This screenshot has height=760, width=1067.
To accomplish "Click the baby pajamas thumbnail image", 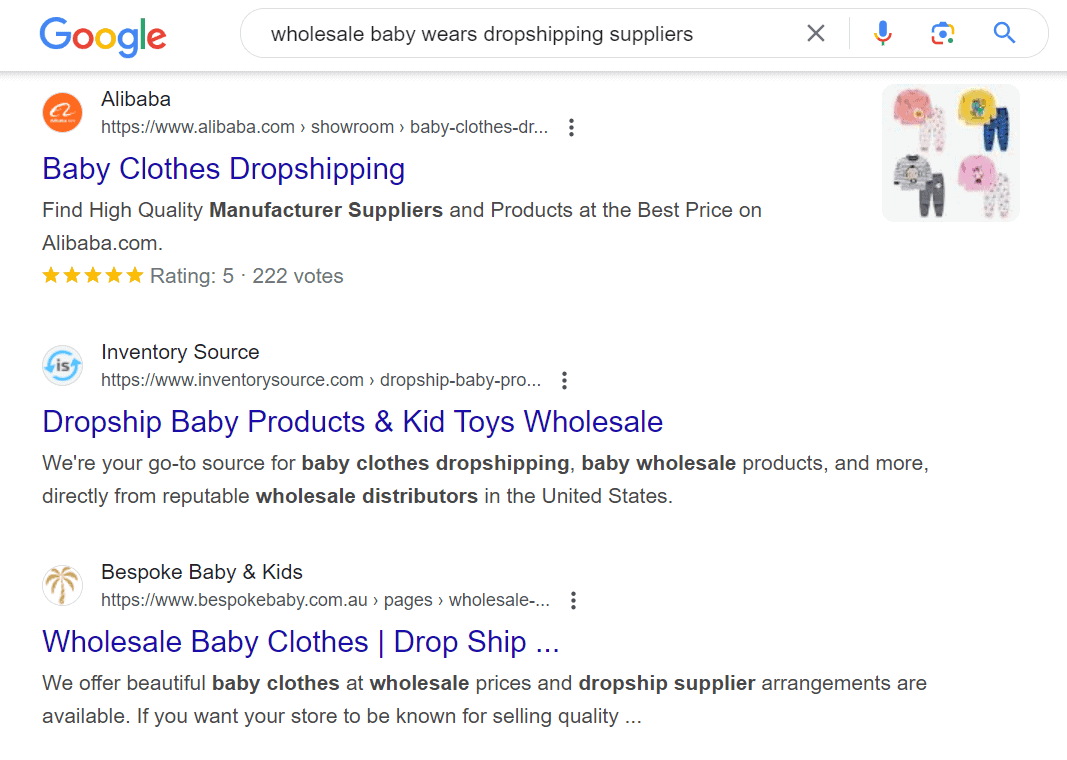I will click(x=951, y=153).
